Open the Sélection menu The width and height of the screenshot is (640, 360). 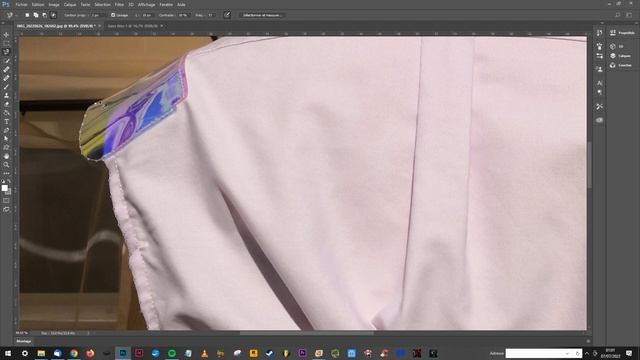point(102,4)
